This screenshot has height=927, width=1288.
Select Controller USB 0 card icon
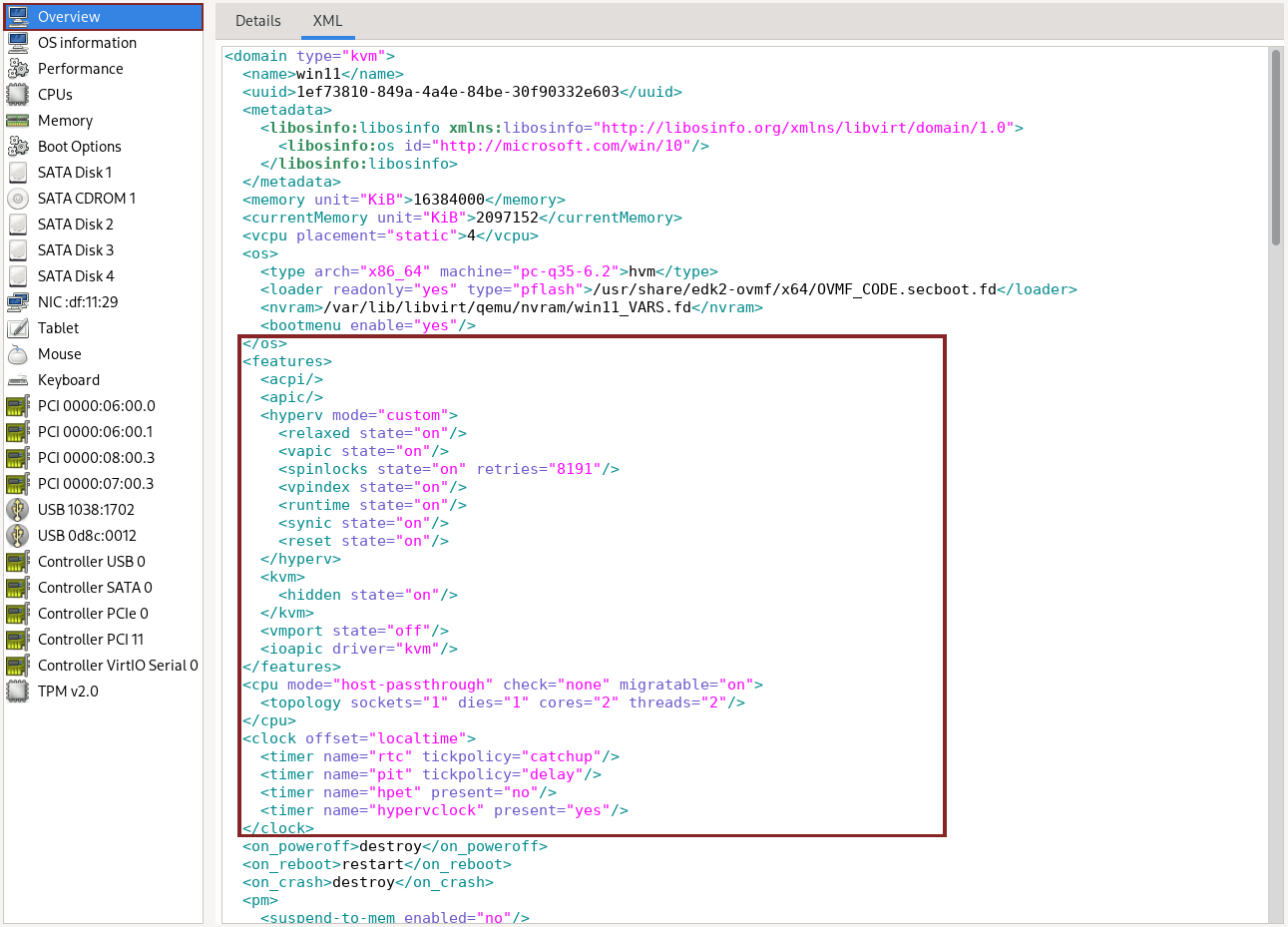(x=18, y=562)
